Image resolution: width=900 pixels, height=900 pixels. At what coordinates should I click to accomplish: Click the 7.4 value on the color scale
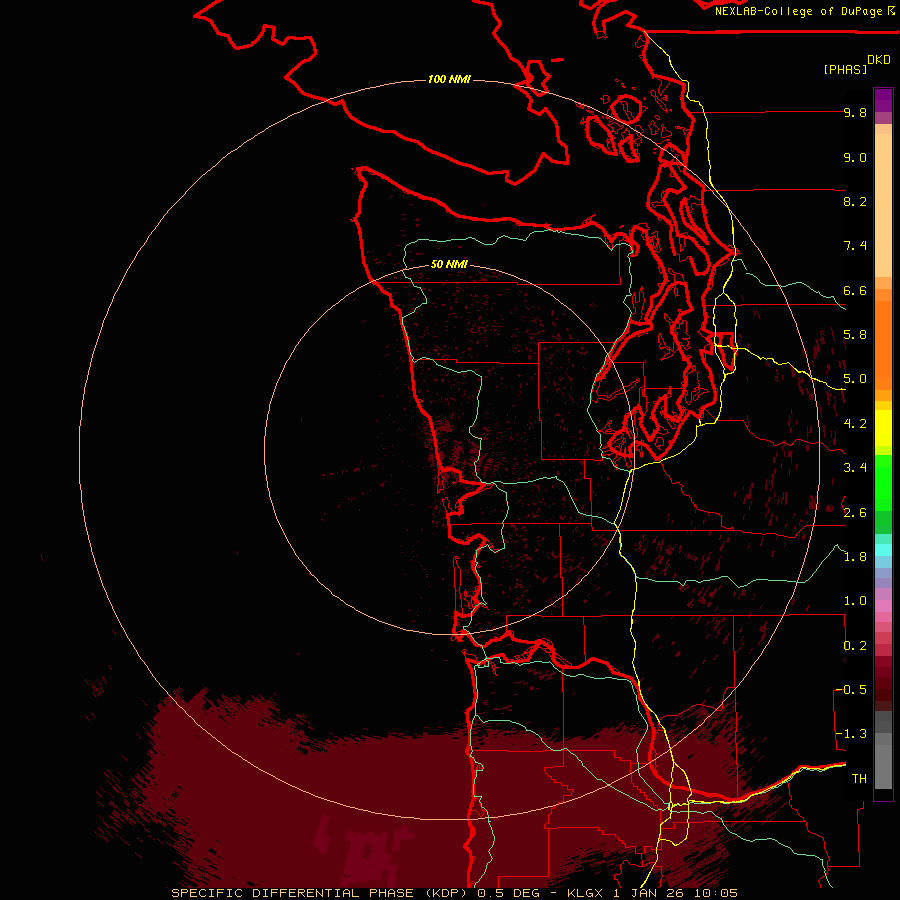(855, 246)
